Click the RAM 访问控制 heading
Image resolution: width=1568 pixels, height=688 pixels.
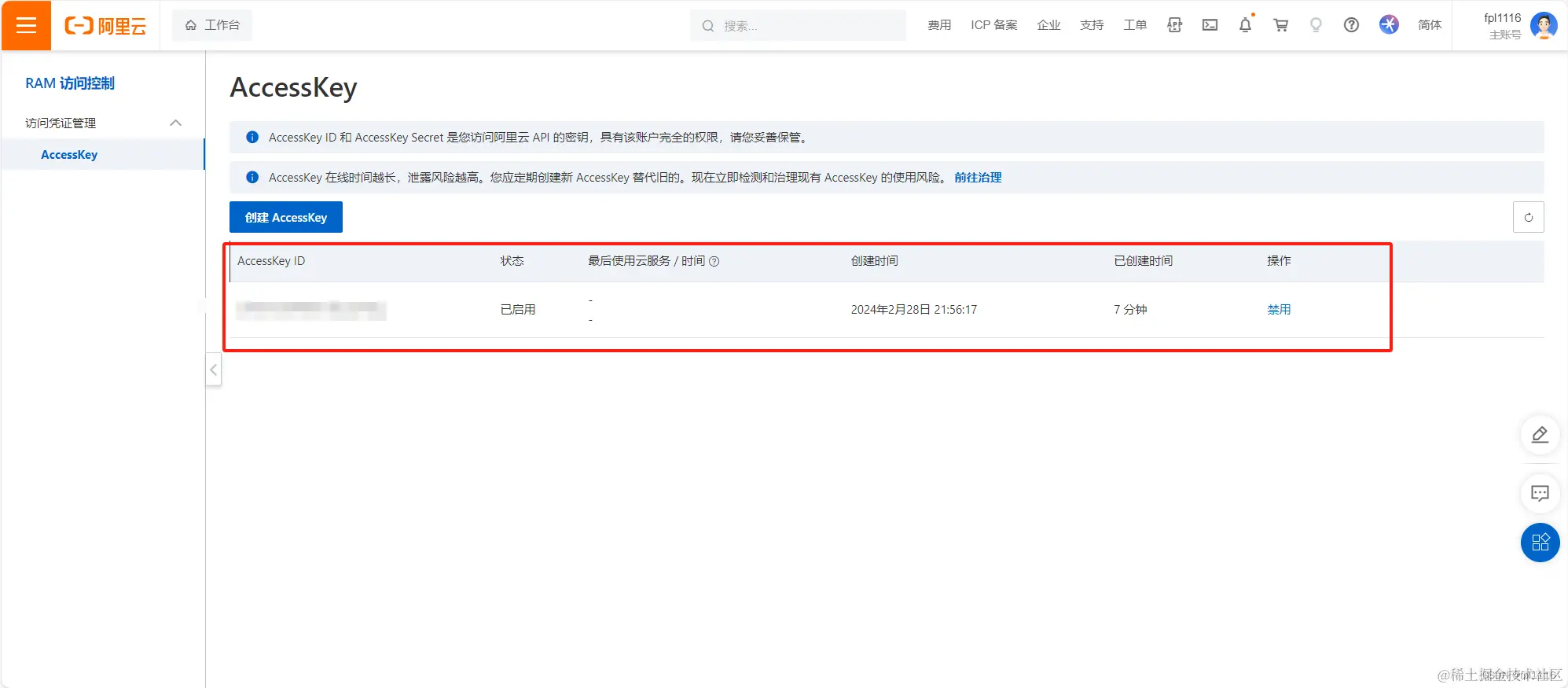[x=70, y=83]
